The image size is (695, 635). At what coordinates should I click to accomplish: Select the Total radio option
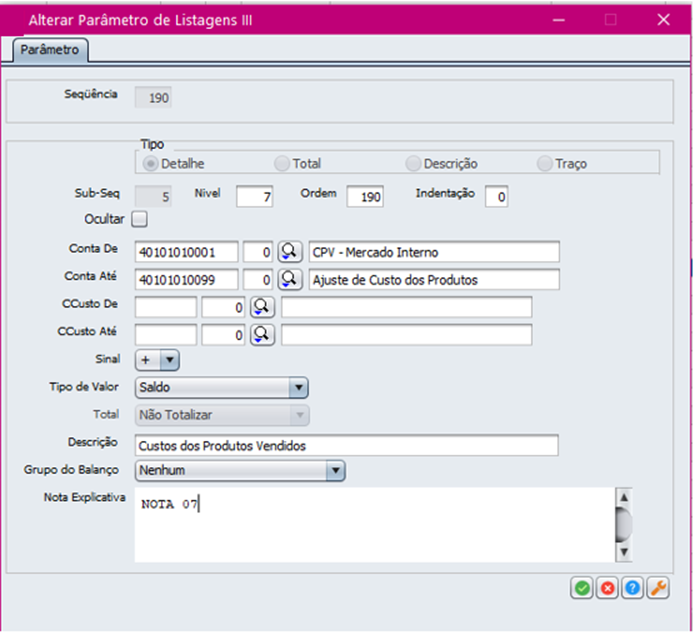tap(283, 163)
